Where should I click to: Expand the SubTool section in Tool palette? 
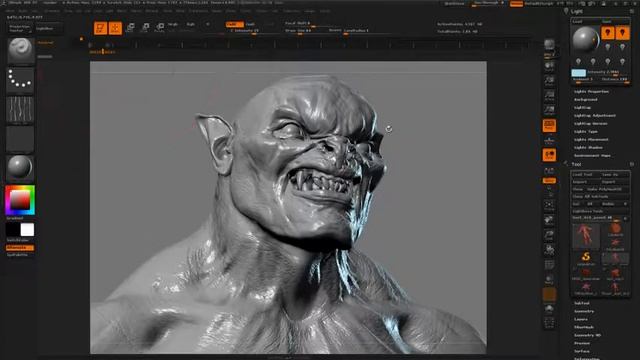point(582,303)
